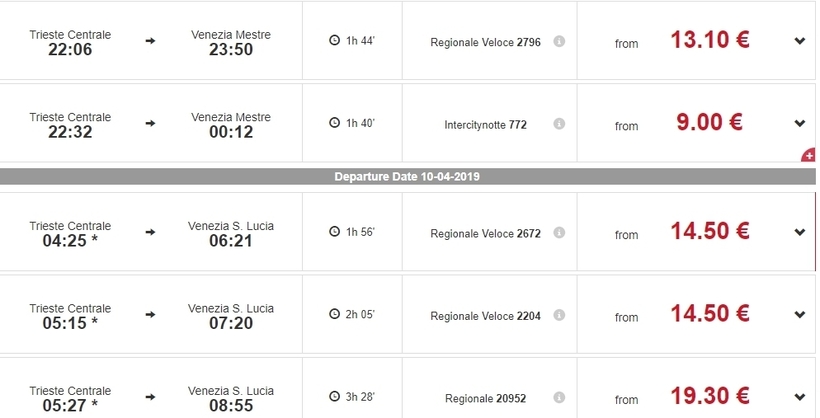This screenshot has height=418, width=820.
Task: Open info for Regionale 20952
Action: 559,398
